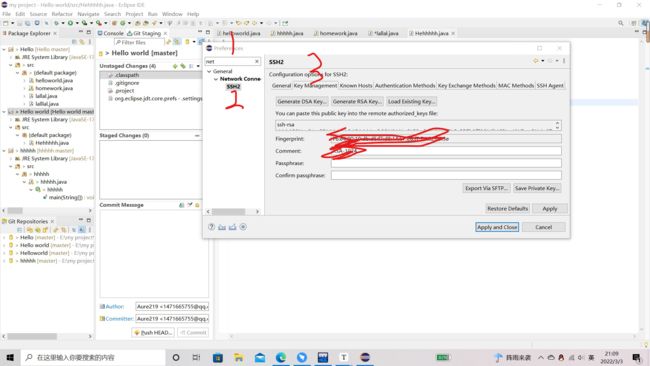Open the General tab of SSH2 options
The image size is (650, 366).
pyautogui.click(x=281, y=85)
